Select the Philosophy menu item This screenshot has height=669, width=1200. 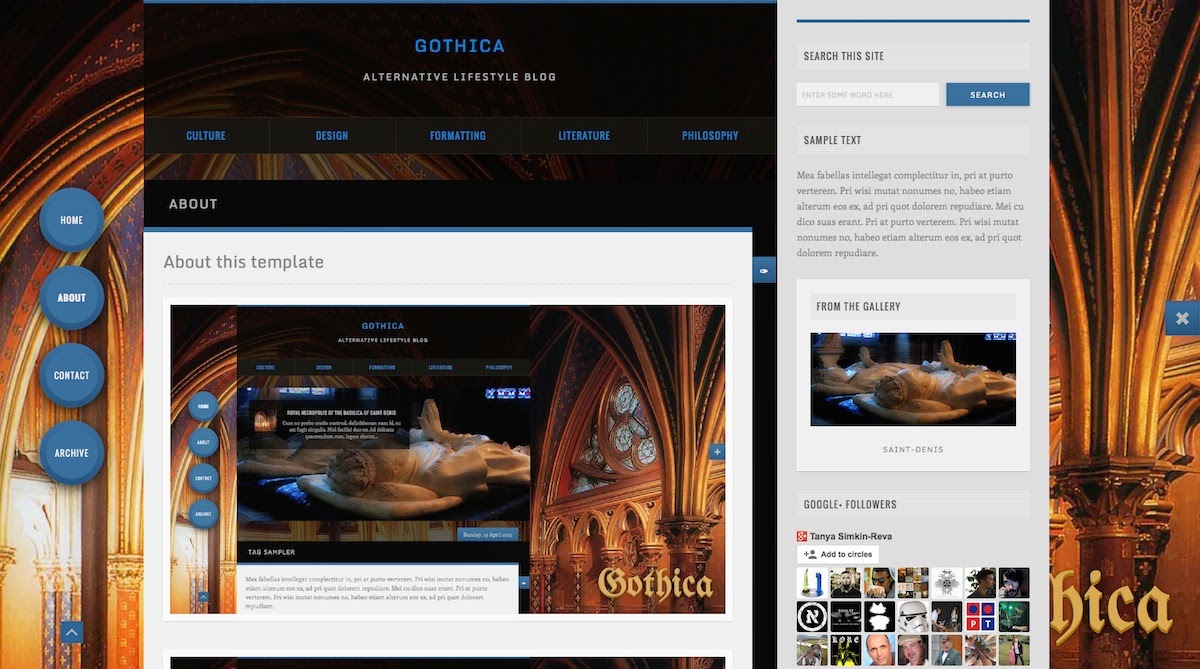pos(710,136)
